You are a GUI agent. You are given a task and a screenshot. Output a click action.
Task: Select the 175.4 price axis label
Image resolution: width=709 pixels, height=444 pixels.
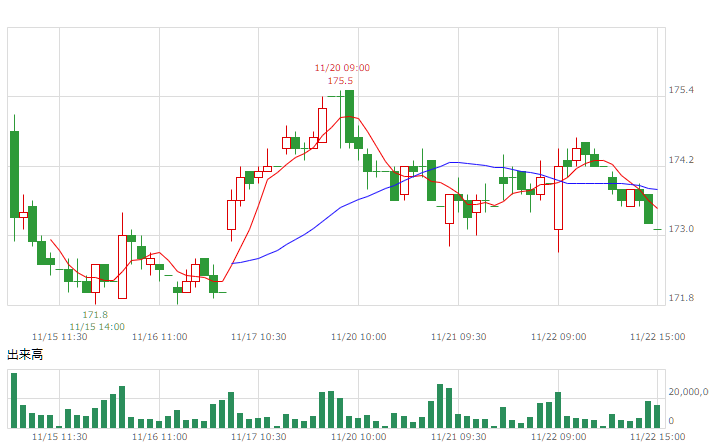(681, 90)
